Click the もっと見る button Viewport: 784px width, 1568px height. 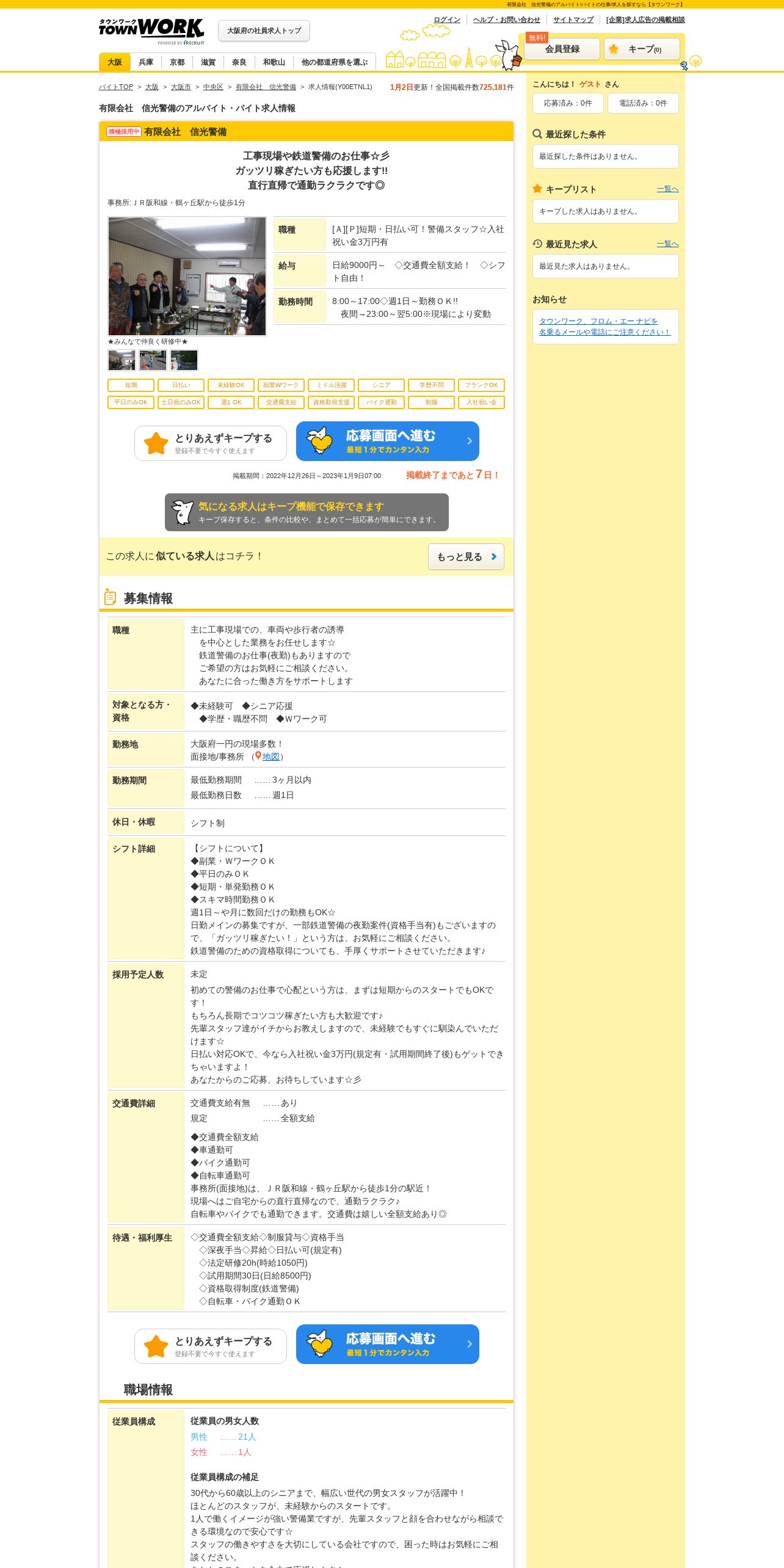click(466, 557)
